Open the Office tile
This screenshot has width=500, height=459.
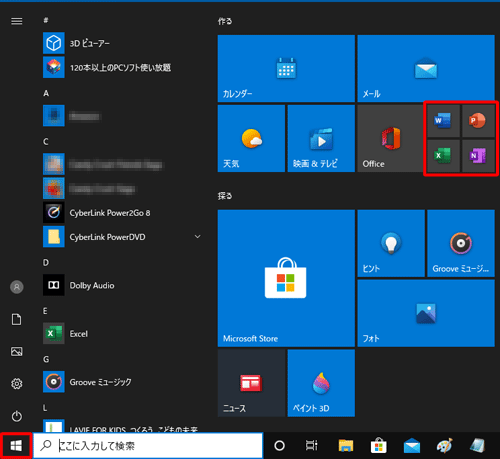391,138
